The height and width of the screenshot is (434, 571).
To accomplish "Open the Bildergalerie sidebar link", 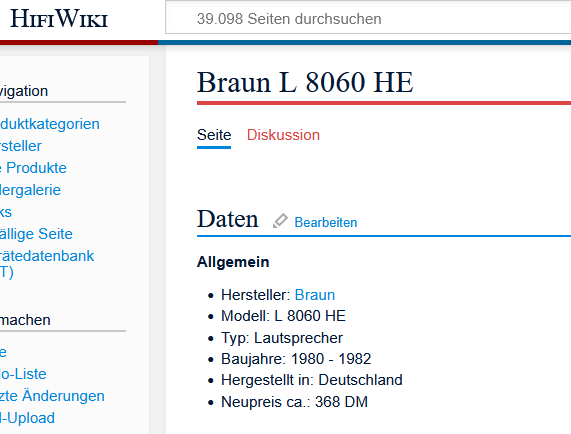I will [30, 190].
